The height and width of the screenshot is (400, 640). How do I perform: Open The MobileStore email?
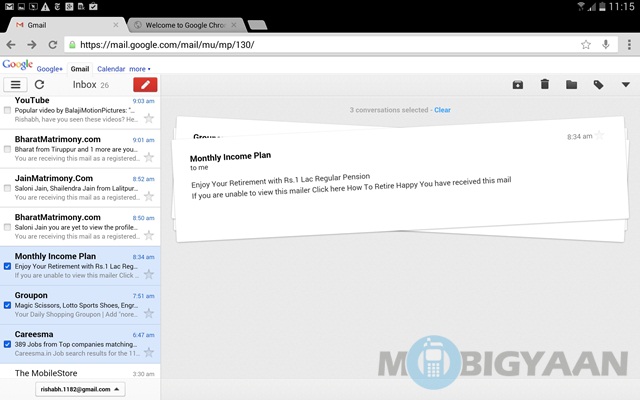[80, 373]
